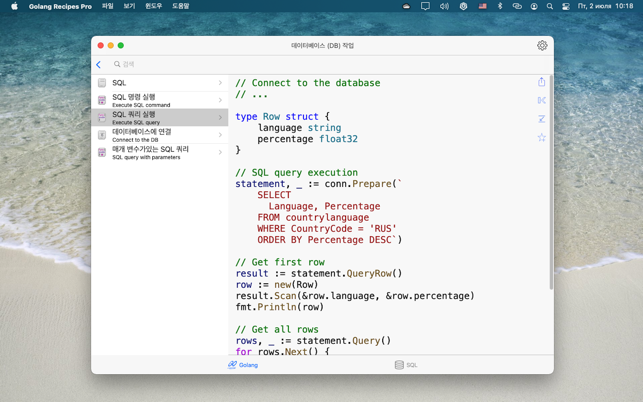Expand the Execute SQL command chevron

point(221,100)
